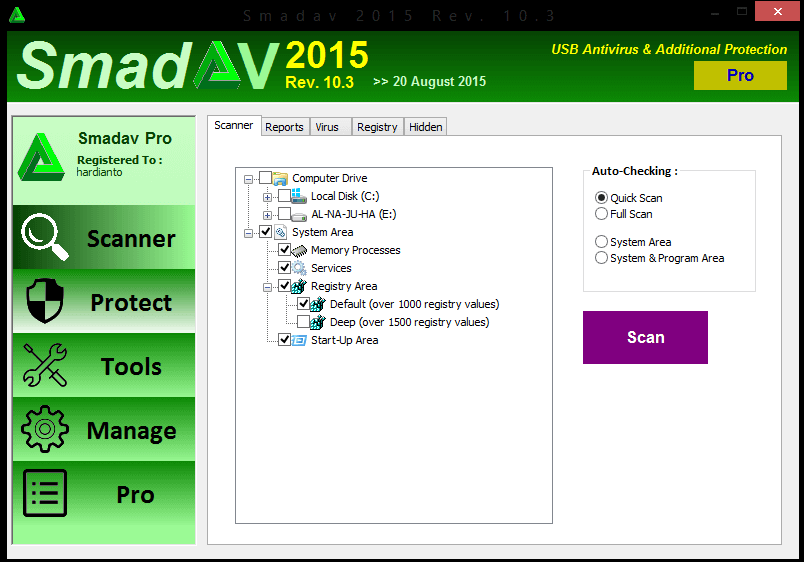The width and height of the screenshot is (804, 562).
Task: Select 'Deep (over 1500 registry values)' label
Action: click(x=409, y=322)
